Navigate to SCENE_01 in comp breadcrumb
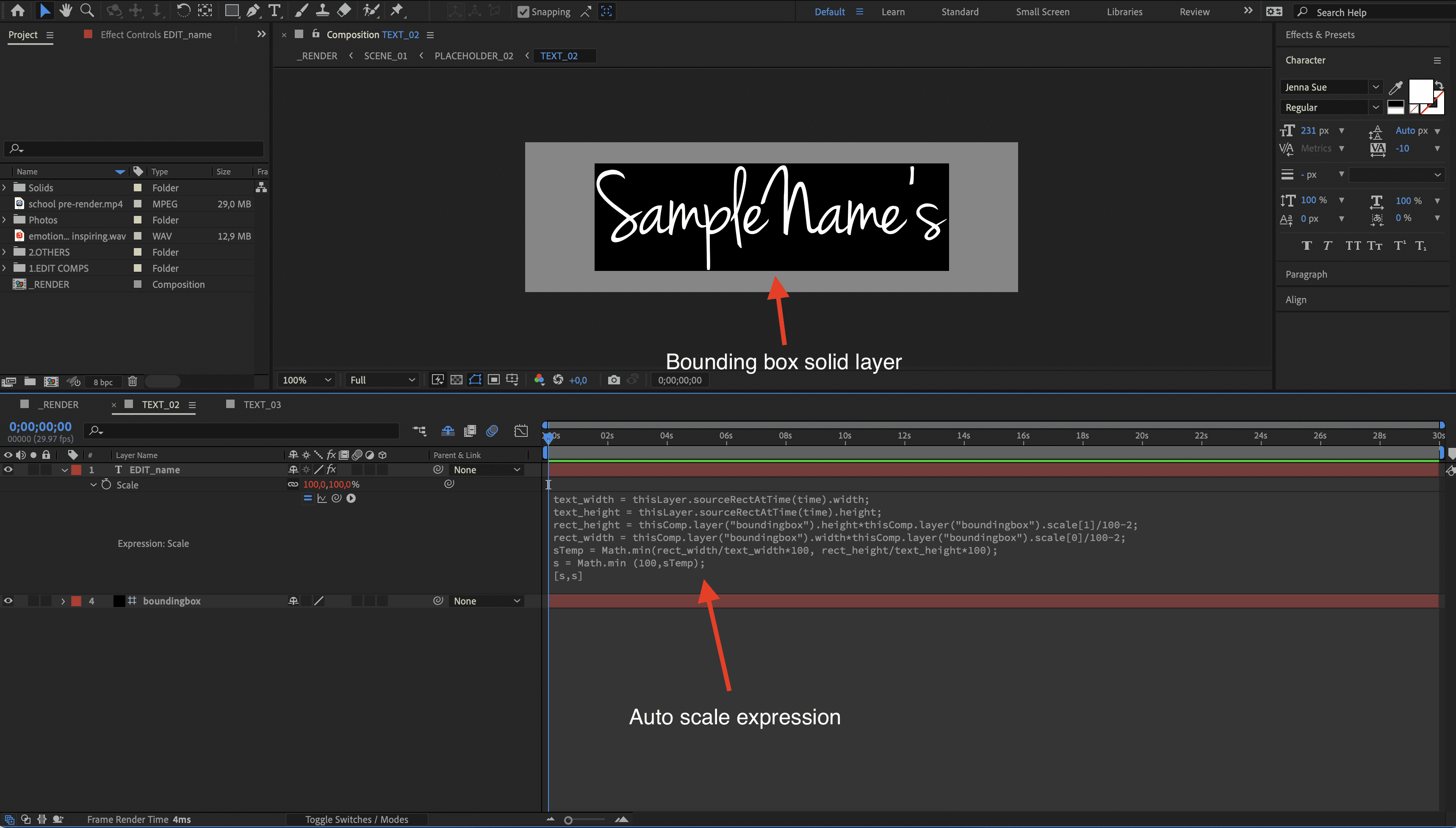 pos(385,56)
